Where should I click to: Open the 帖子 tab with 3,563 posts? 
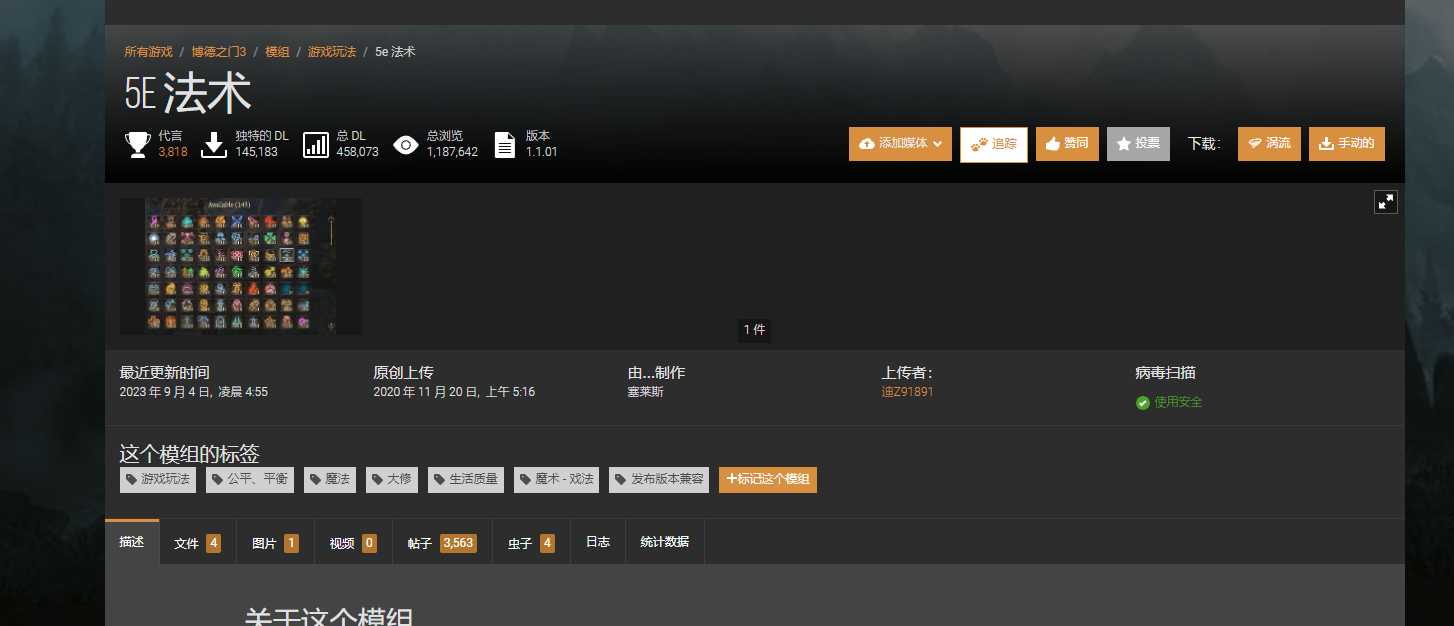(x=441, y=543)
